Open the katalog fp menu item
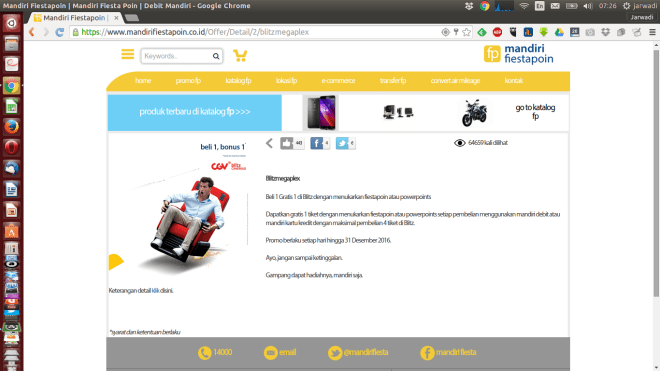The width and height of the screenshot is (660, 371). coord(238,80)
